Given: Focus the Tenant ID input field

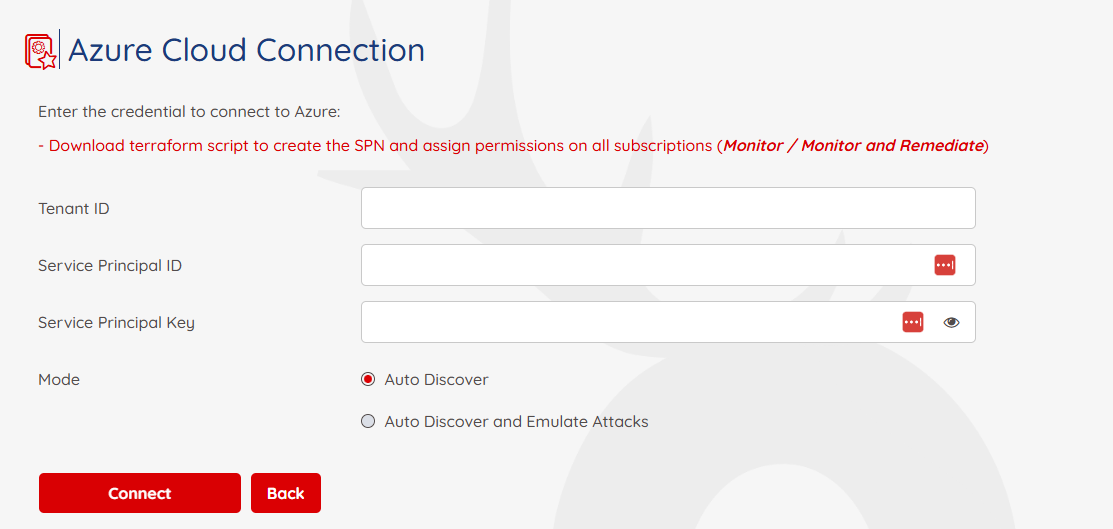Looking at the screenshot, I should [x=668, y=208].
